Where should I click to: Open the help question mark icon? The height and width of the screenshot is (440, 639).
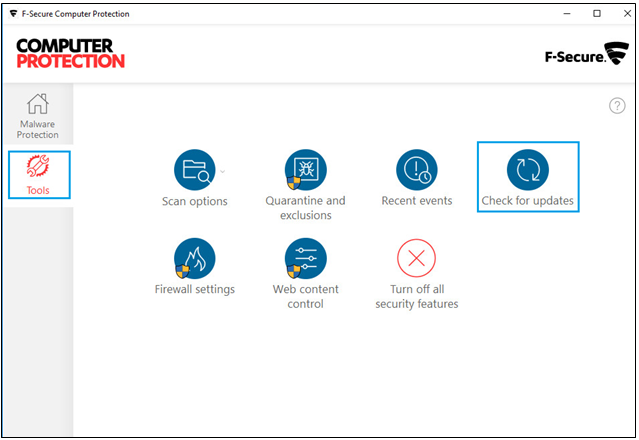[617, 106]
